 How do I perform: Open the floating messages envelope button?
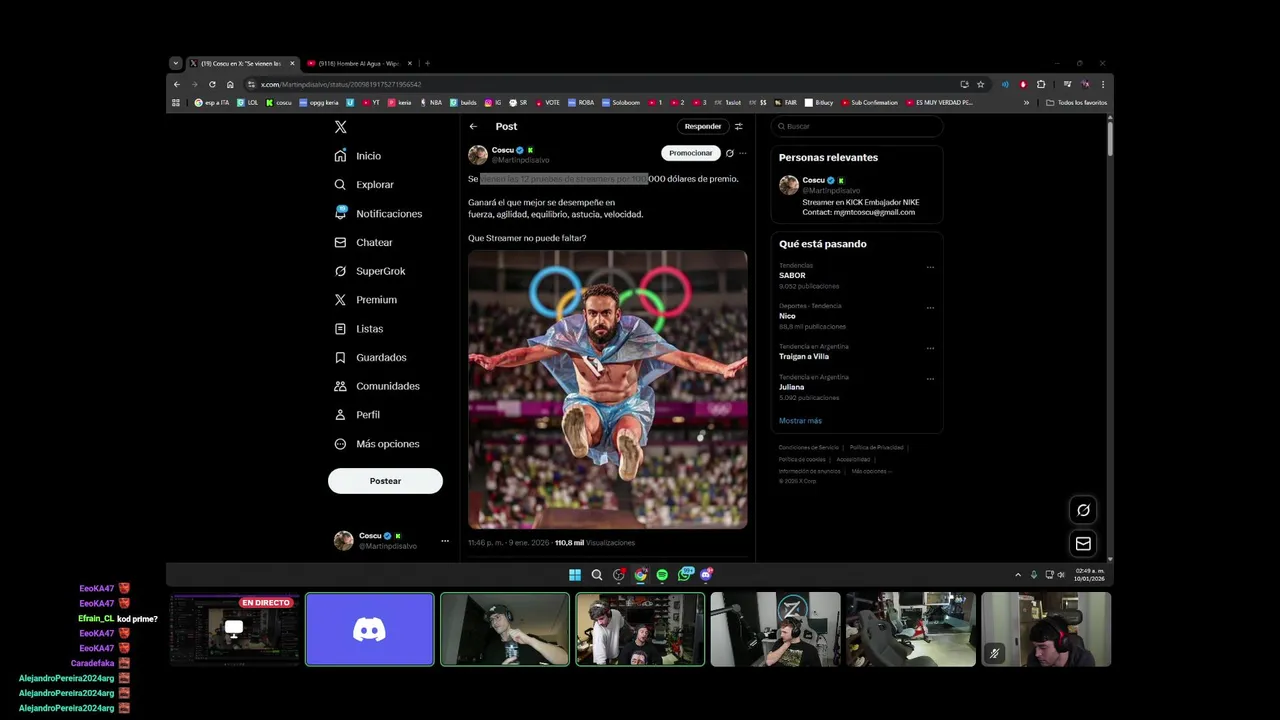coord(1083,544)
